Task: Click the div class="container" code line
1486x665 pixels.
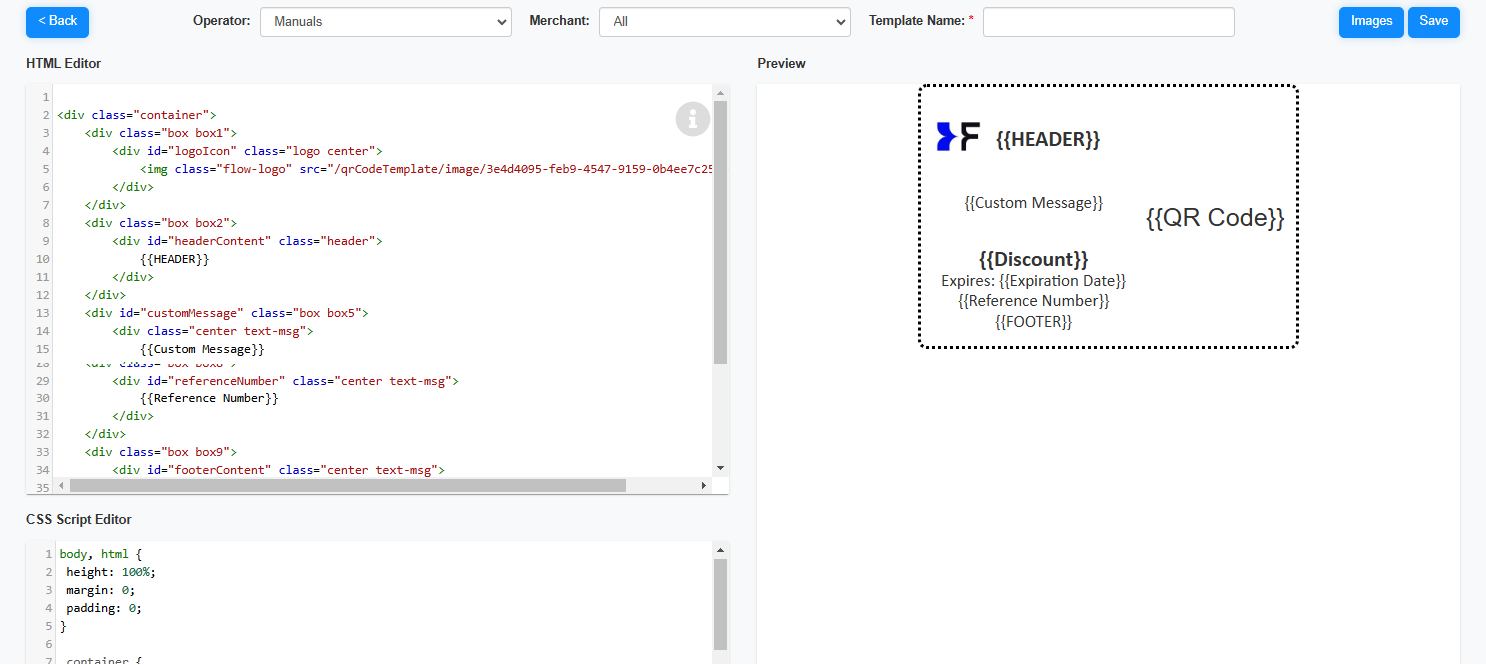Action: [x=137, y=115]
